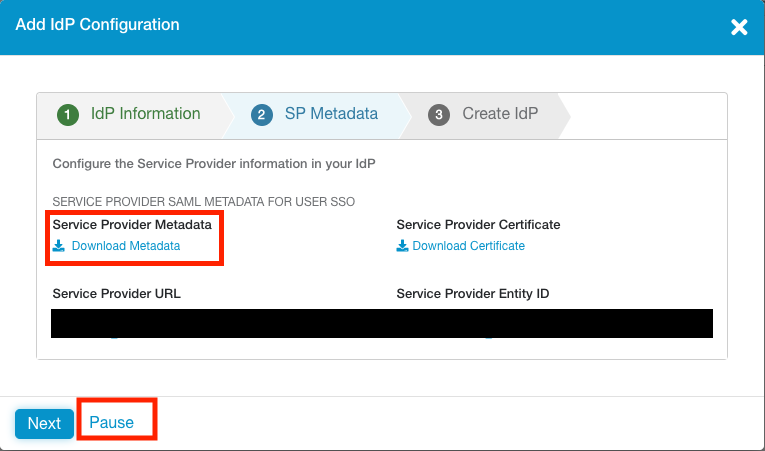
Task: Click the Service Provider Entity ID label
Action: pyautogui.click(x=473, y=294)
